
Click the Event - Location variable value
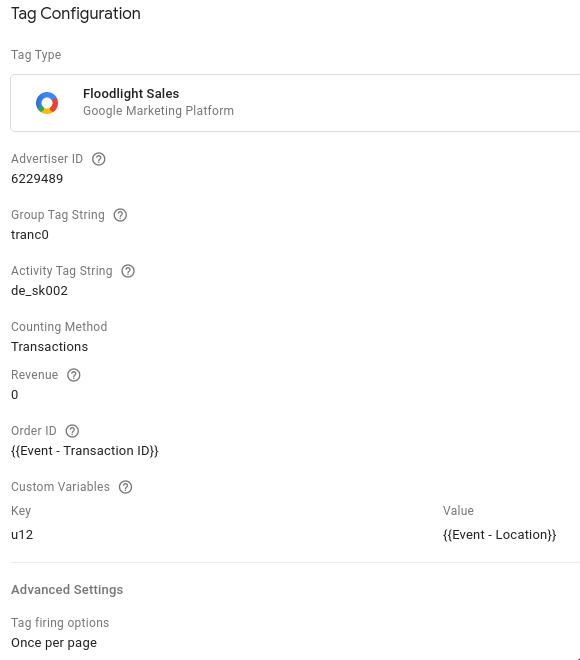500,535
